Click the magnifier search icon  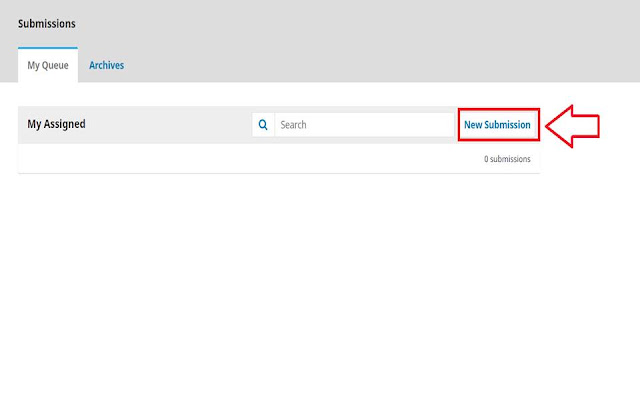pos(263,125)
